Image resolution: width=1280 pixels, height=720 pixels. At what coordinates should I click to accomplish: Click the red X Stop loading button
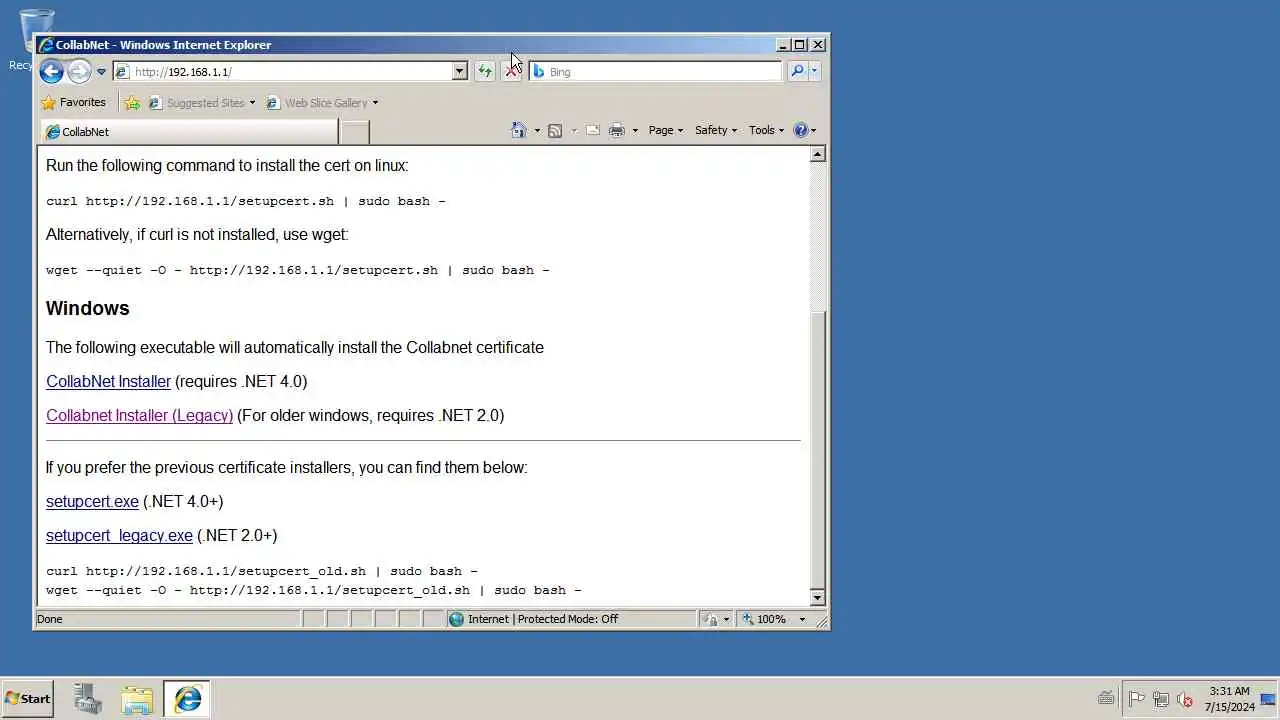[x=512, y=71]
